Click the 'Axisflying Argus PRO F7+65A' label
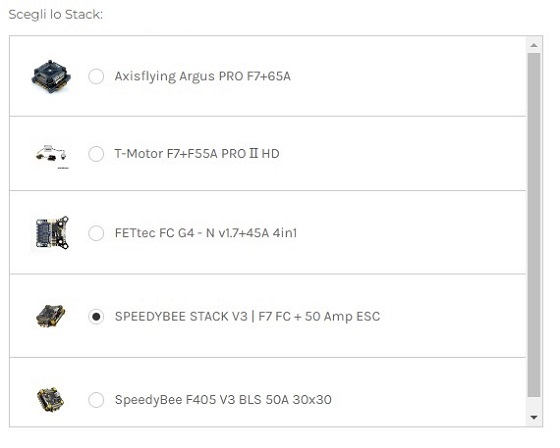The image size is (560, 448). pyautogui.click(x=202, y=76)
